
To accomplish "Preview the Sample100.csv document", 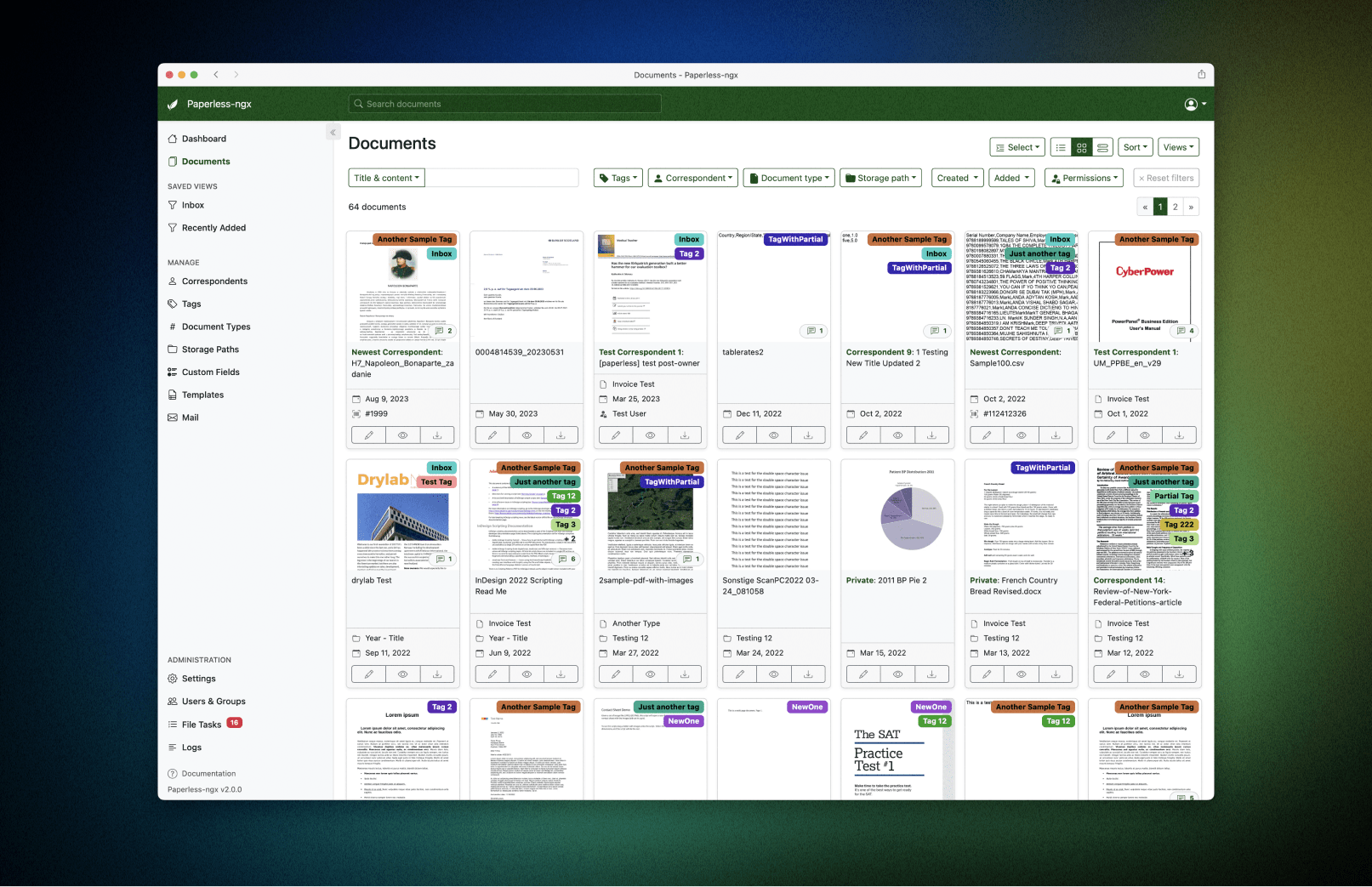I will pyautogui.click(x=1022, y=435).
